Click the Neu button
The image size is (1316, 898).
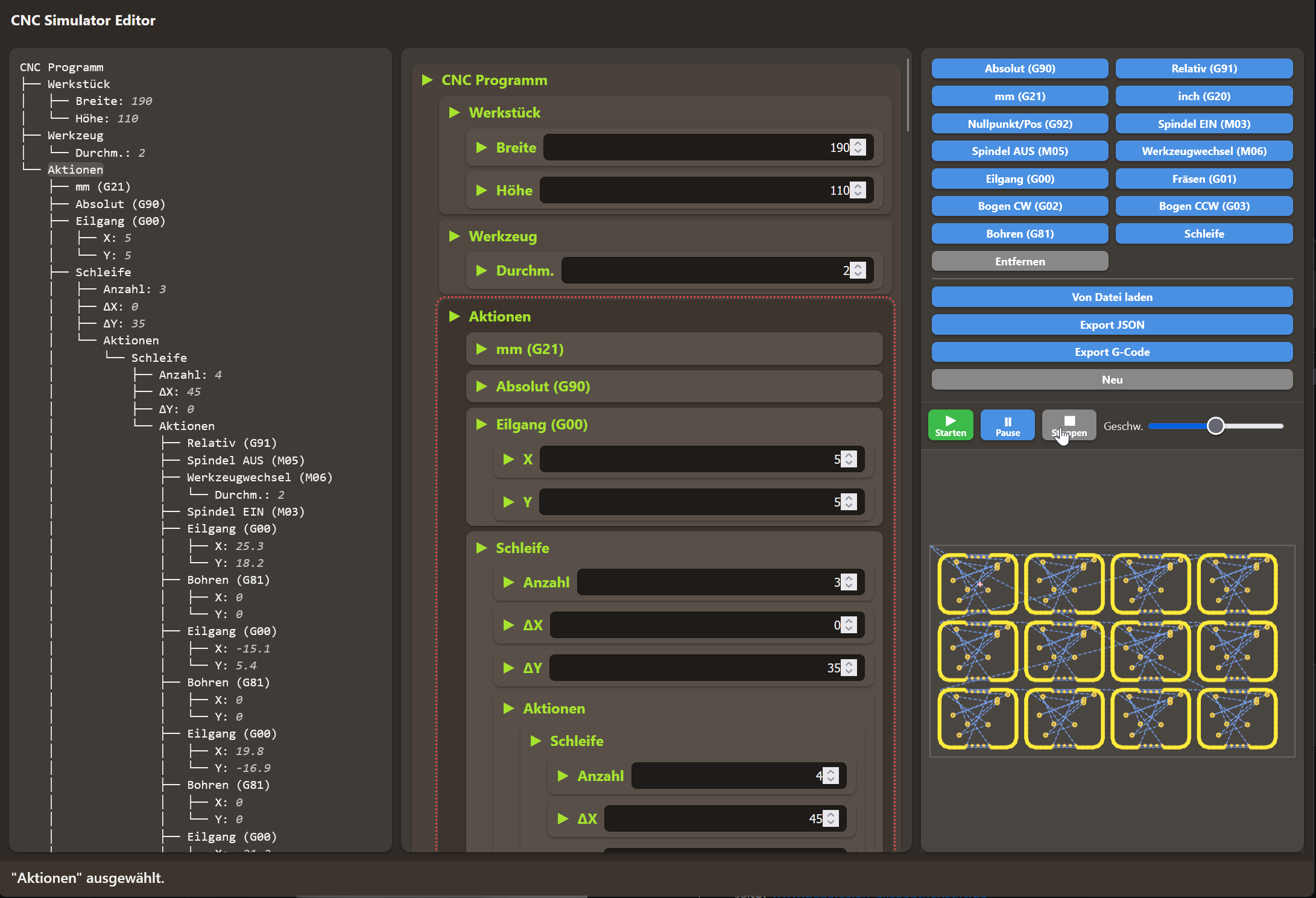click(x=1112, y=379)
